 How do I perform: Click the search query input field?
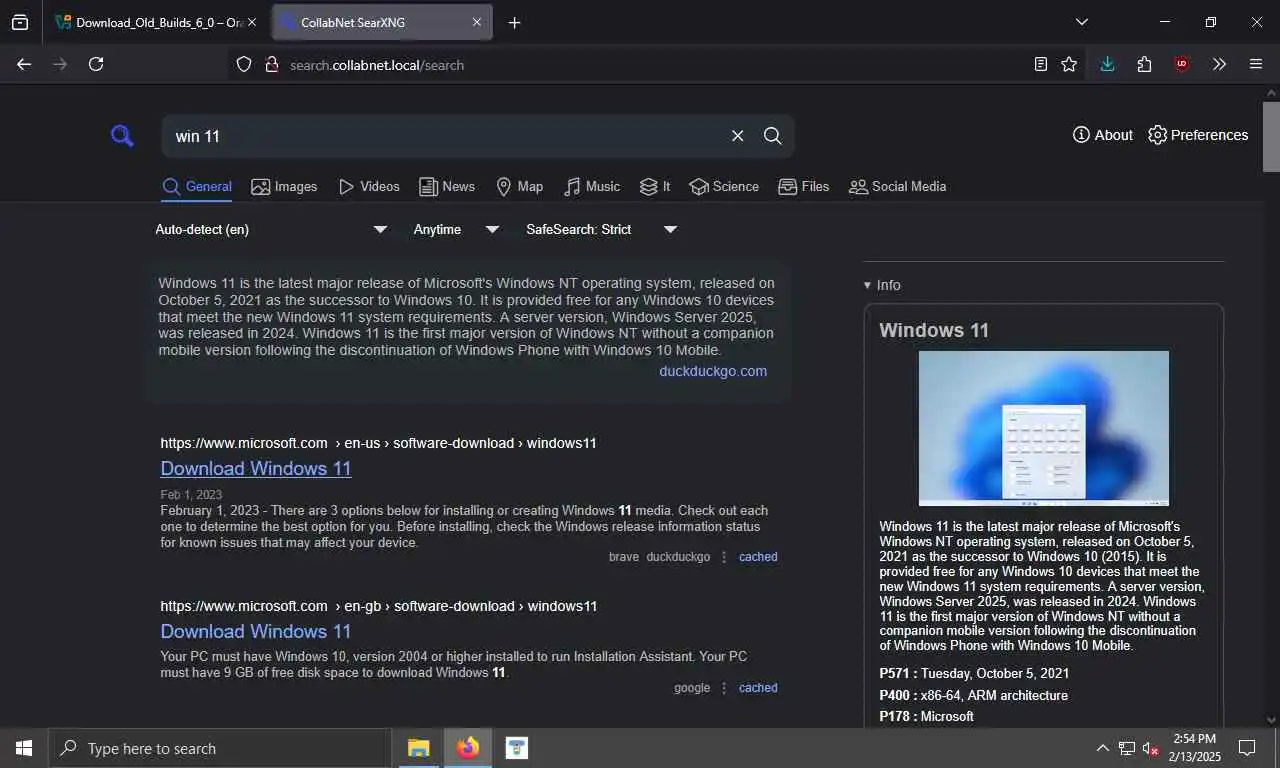[445, 136]
